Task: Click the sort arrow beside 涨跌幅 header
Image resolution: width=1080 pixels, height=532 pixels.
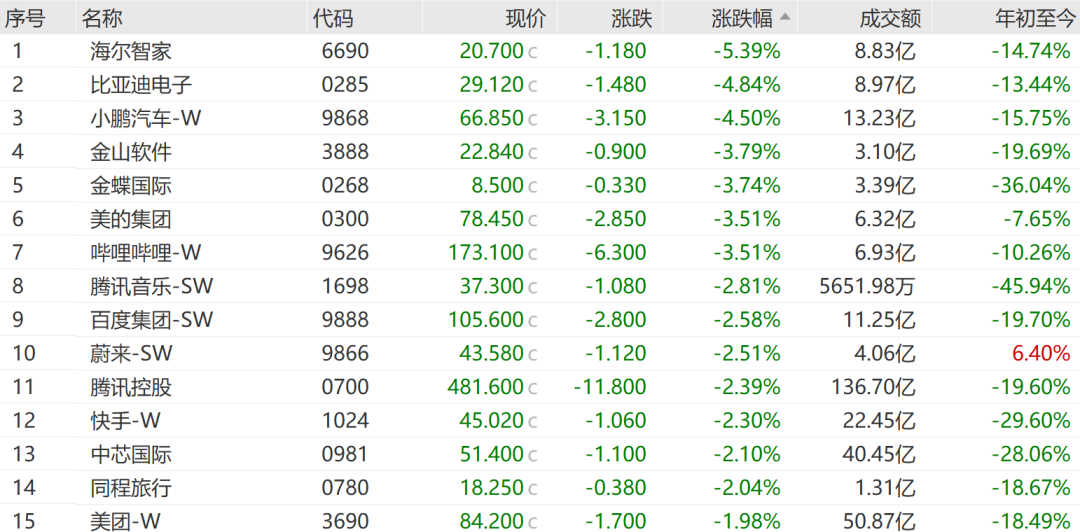Action: coord(785,17)
